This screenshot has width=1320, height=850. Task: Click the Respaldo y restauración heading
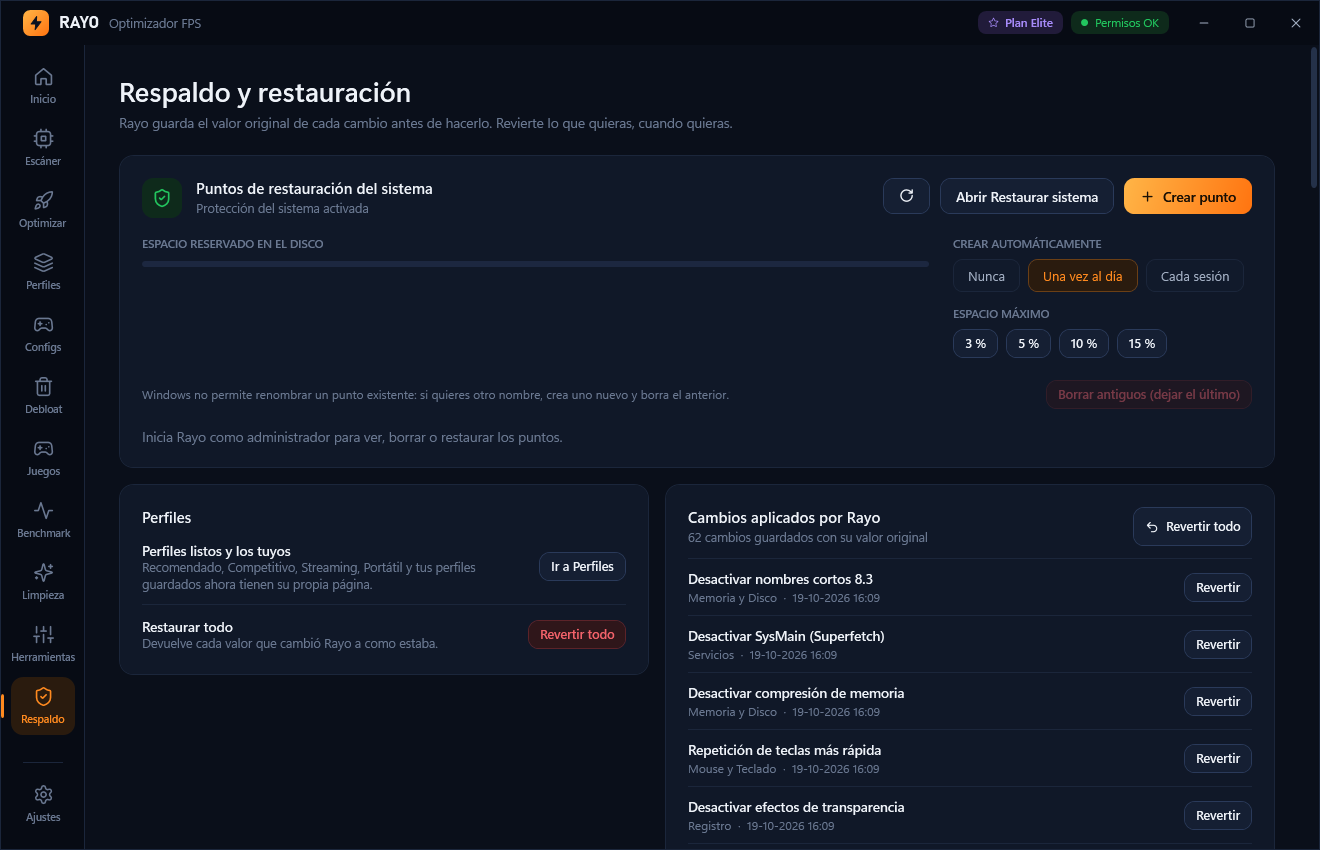265,93
